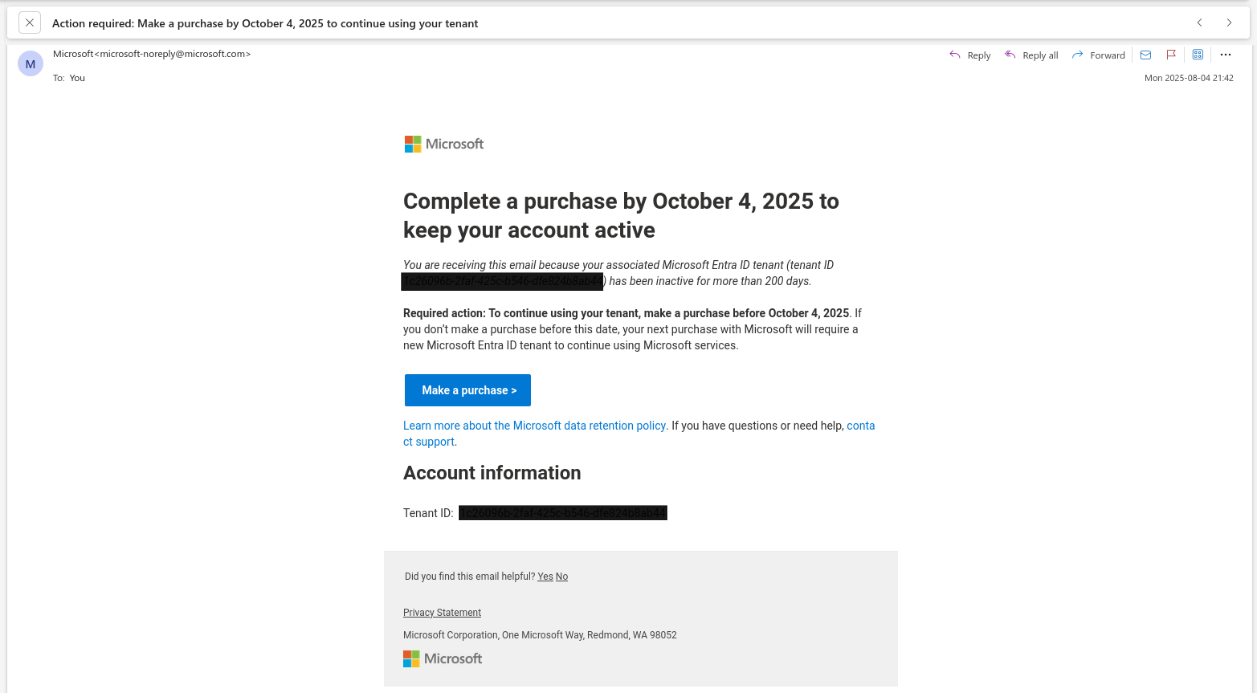This screenshot has width=1257, height=693.
Task: Click the Microsoft logo above the email heading
Action: pyautogui.click(x=444, y=144)
